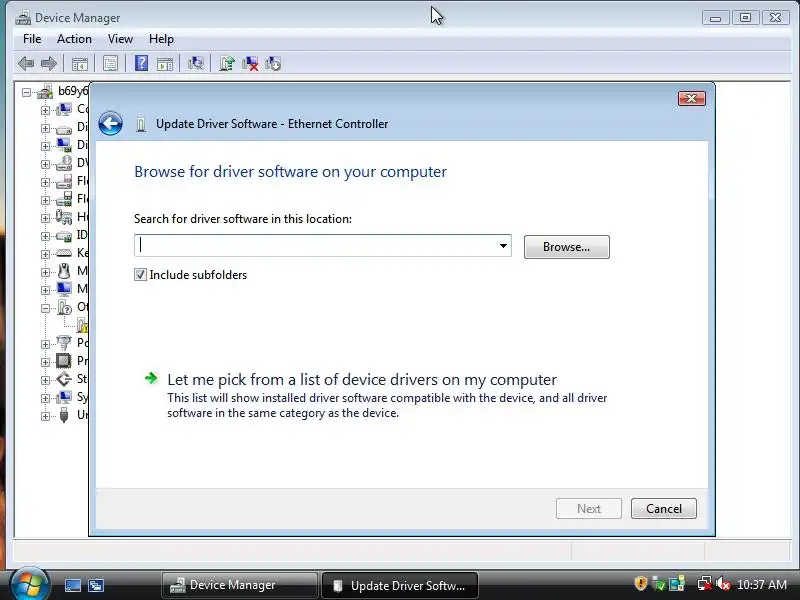
Task: Click the green arrow beside Let me pick
Action: pos(151,378)
